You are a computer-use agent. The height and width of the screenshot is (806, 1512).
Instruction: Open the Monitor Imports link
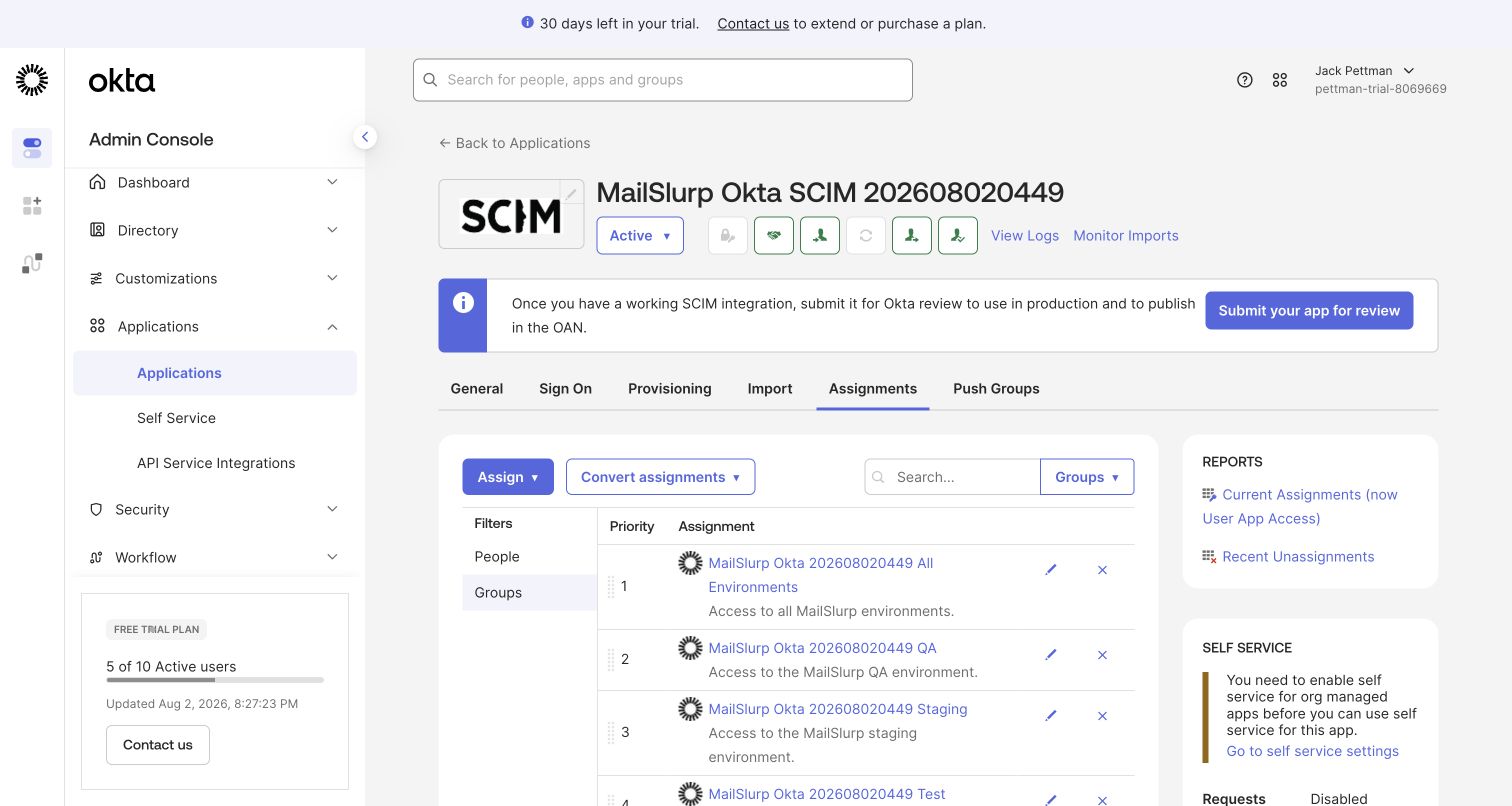pos(1126,236)
